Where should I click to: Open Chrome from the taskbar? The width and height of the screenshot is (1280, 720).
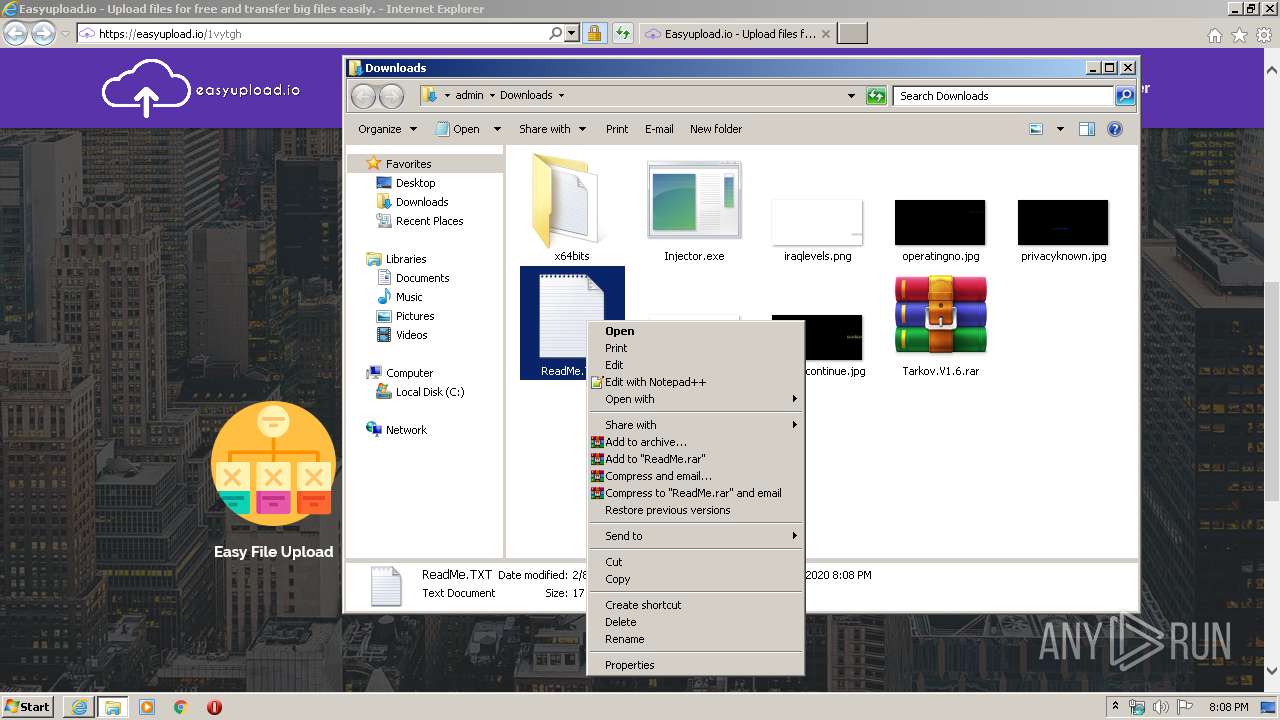[181, 707]
